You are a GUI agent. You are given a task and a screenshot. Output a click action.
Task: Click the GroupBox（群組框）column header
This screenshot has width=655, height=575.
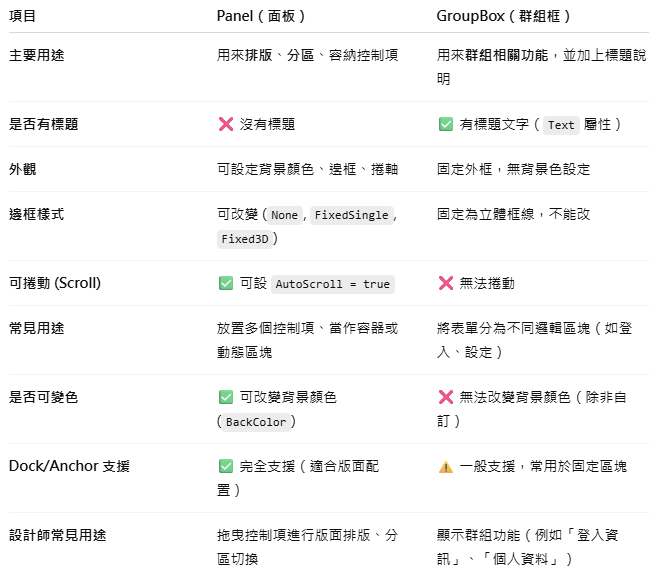(x=503, y=16)
